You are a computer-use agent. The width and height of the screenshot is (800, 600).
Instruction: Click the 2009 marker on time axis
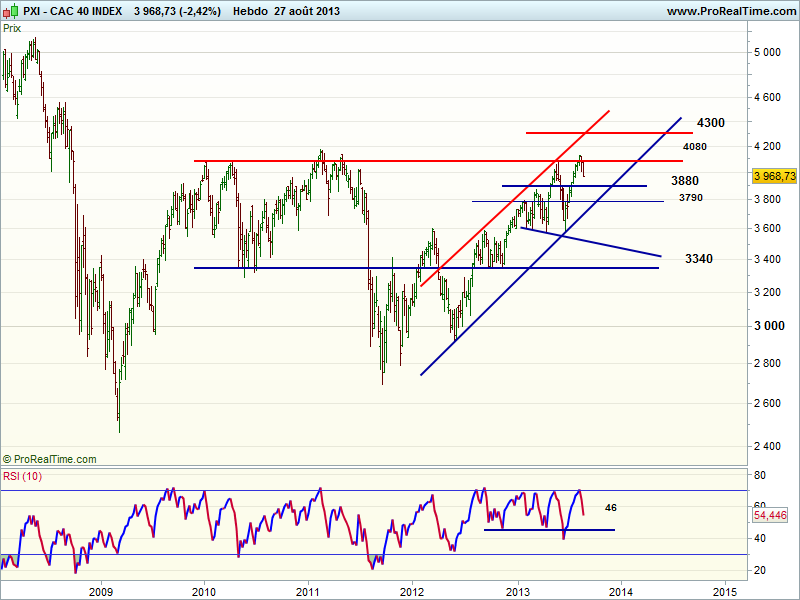coord(100,589)
